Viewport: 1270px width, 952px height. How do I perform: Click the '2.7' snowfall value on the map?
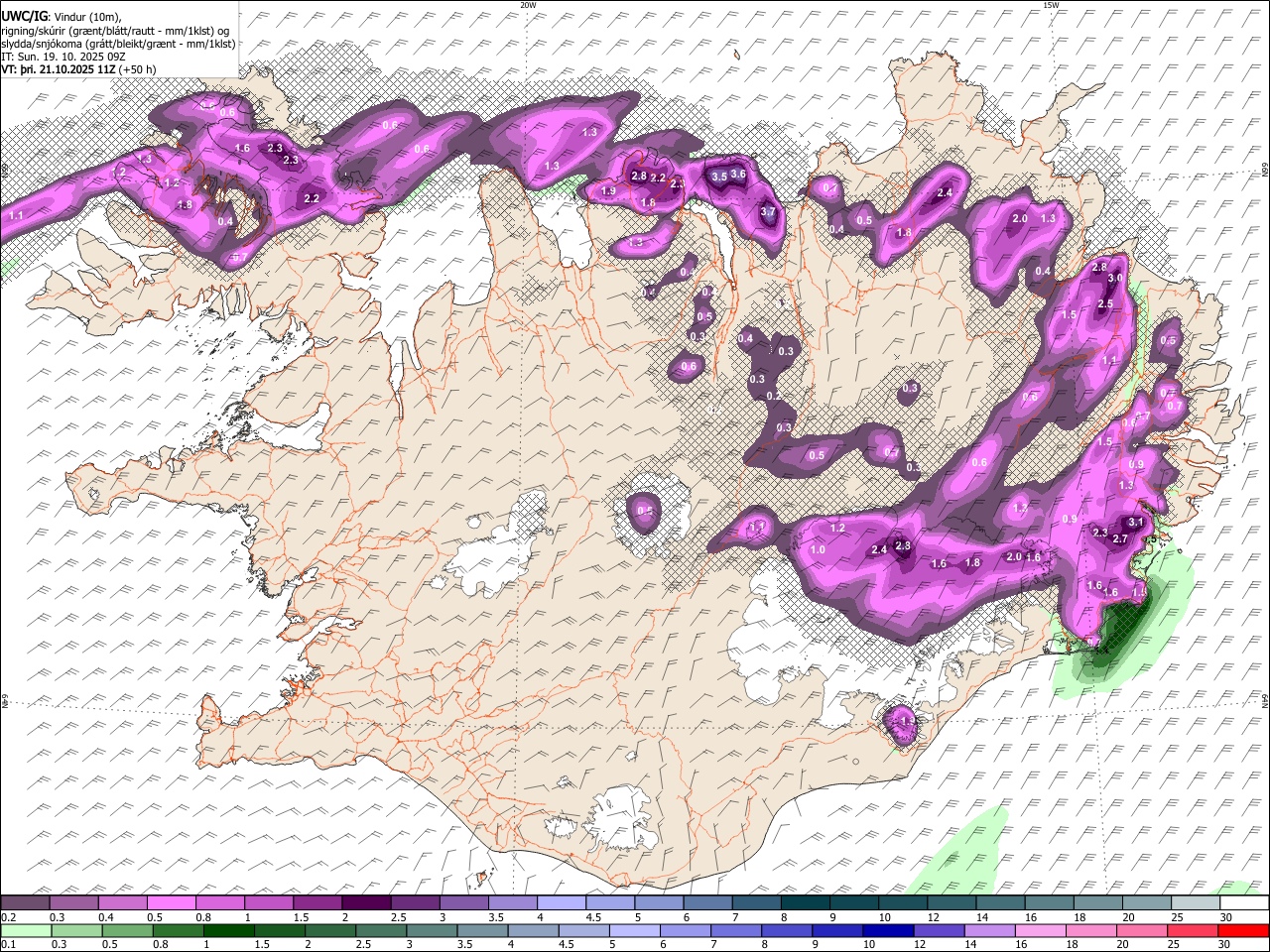[1120, 538]
